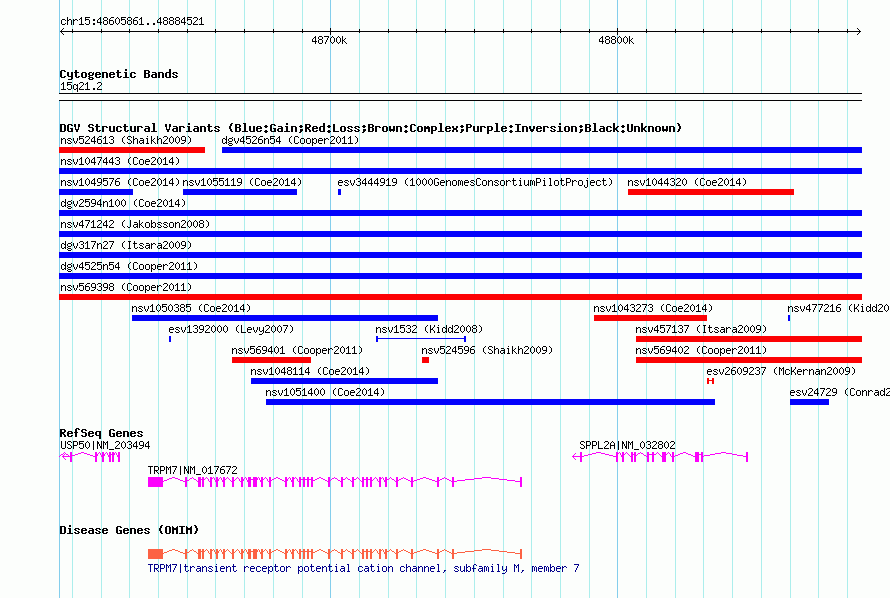890x598 pixels.
Task: Select dgv2594n100 (Coe2014) variant label
Action: click(x=123, y=203)
